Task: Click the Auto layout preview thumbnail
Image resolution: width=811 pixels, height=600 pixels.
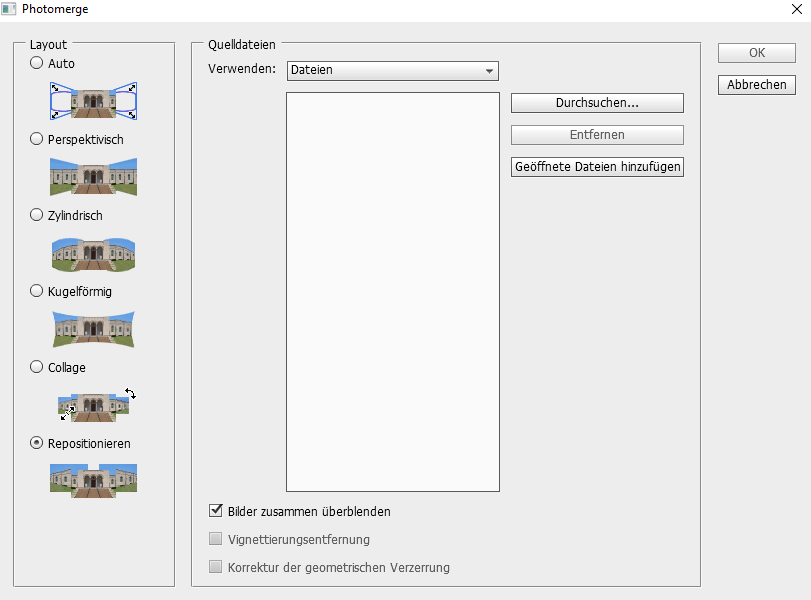Action: (x=93, y=100)
